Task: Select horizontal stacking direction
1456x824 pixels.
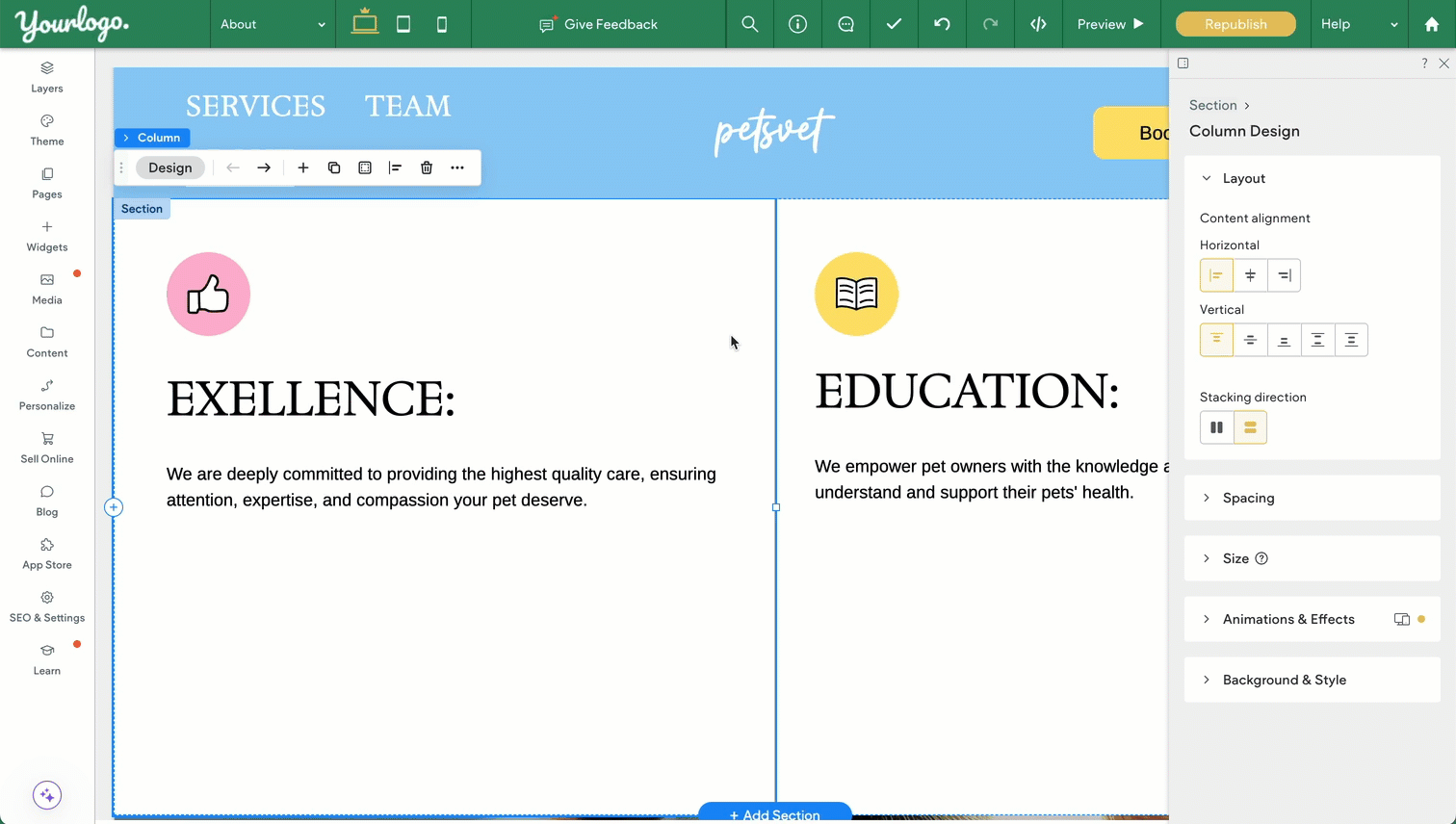Action: pos(1216,427)
